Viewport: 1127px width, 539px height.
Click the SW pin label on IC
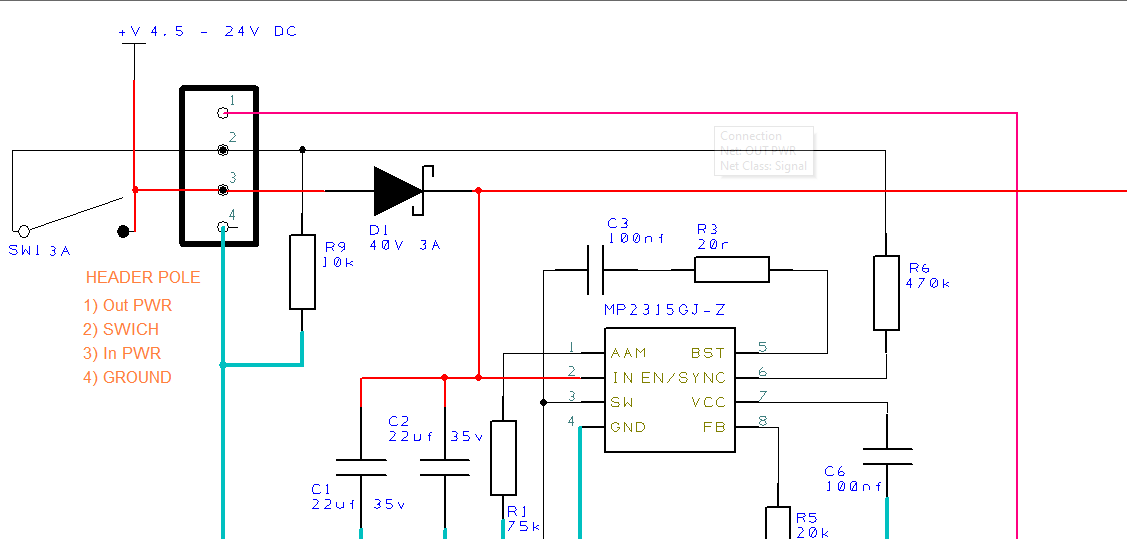point(622,402)
